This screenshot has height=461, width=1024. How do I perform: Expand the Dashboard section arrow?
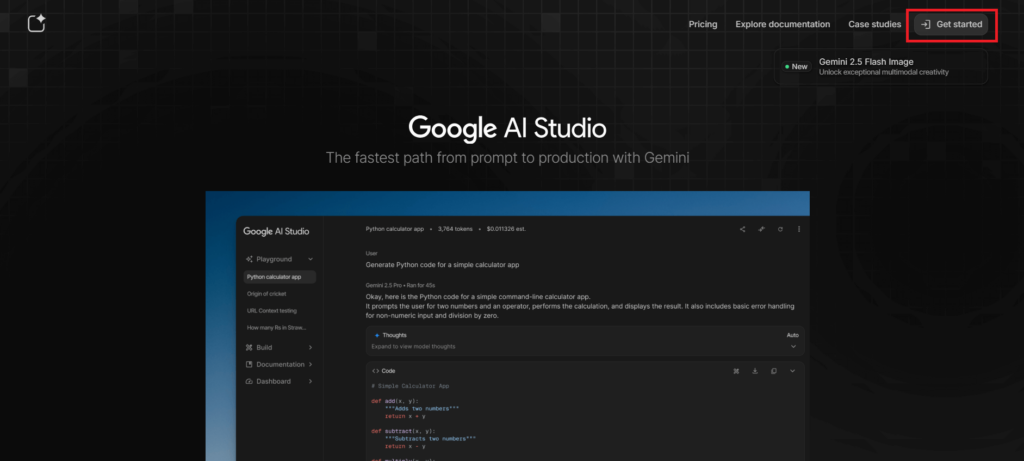(x=310, y=381)
